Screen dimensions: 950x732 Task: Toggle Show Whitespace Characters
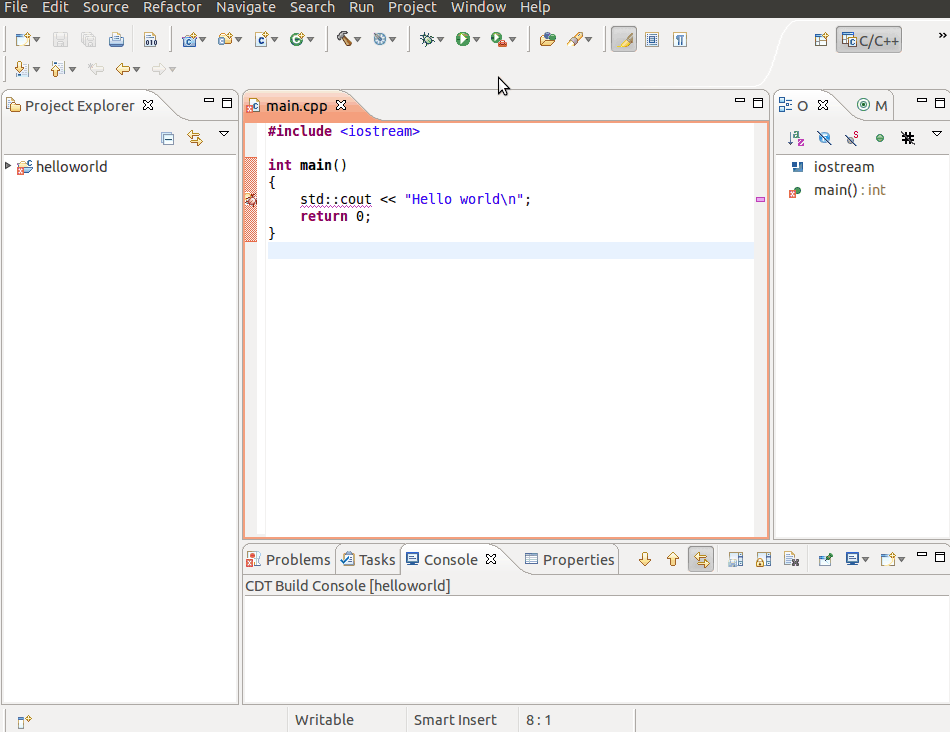click(x=682, y=39)
